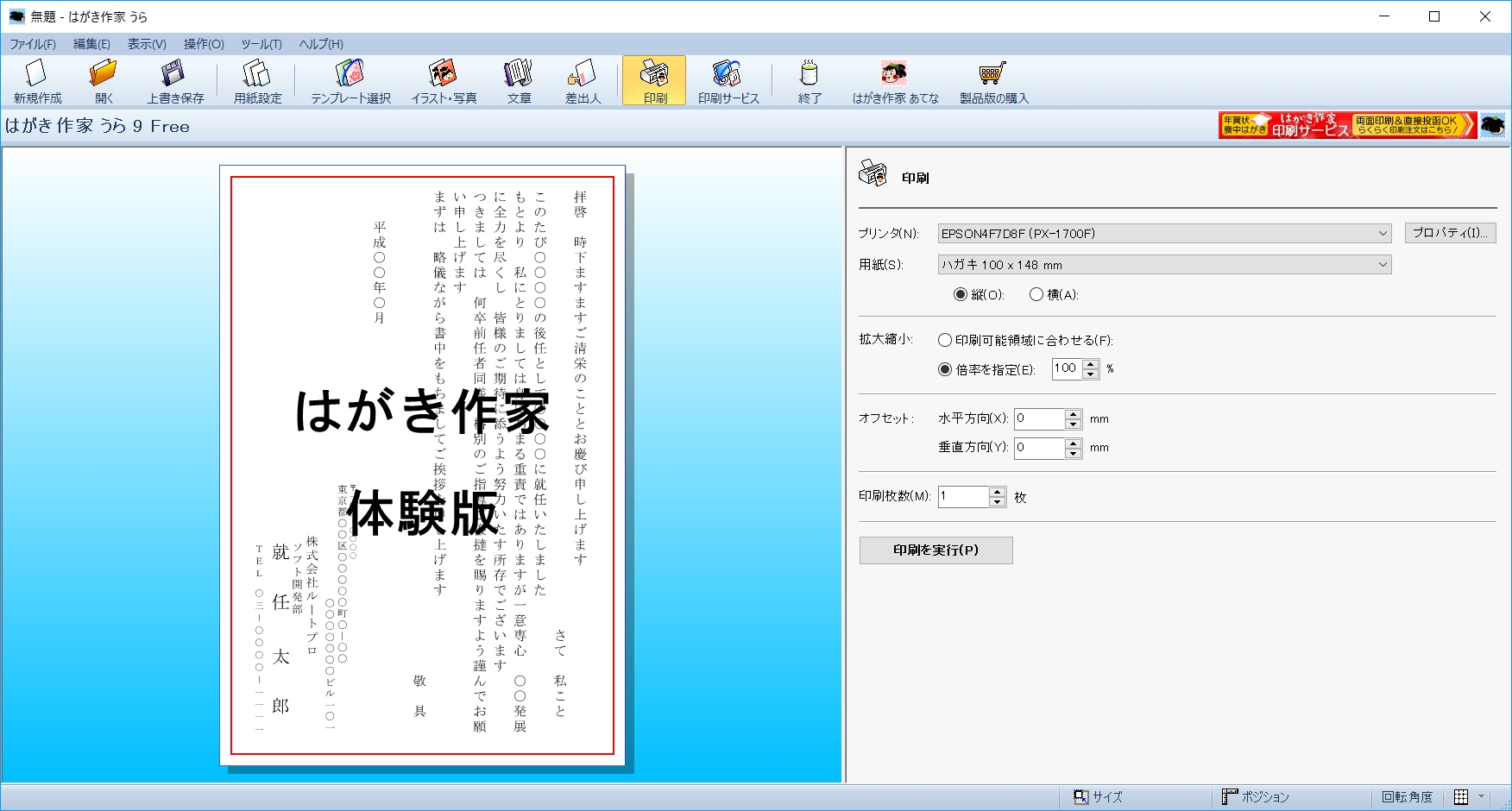Decrease 垂直方向 offset value
The height and width of the screenshot is (811, 1512).
pos(1073,454)
